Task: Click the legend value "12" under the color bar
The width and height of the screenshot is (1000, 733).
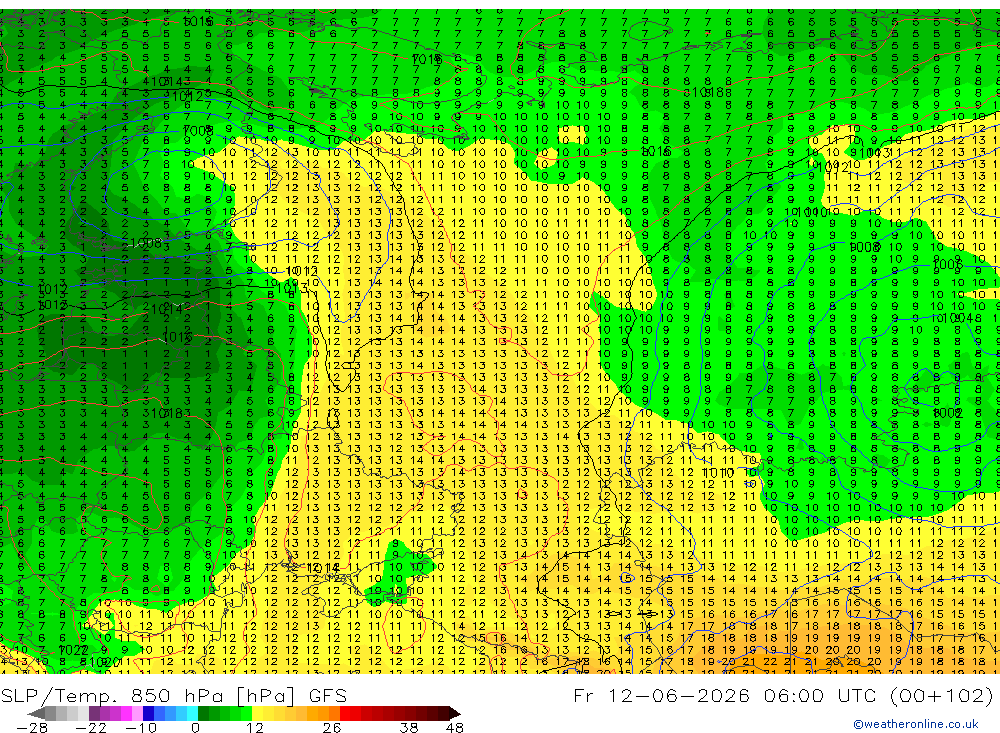Action: [x=254, y=728]
